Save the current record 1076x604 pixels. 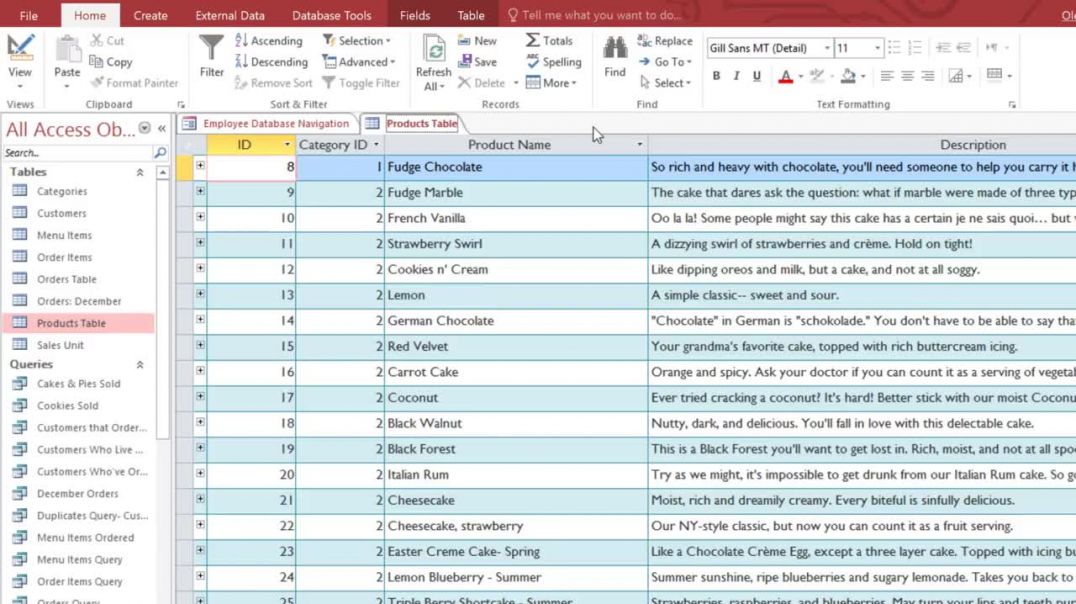click(477, 62)
